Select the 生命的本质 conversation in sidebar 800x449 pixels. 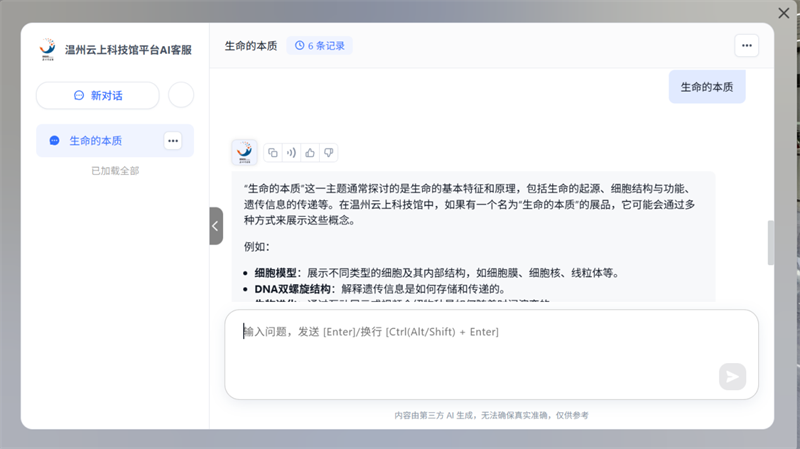96,141
